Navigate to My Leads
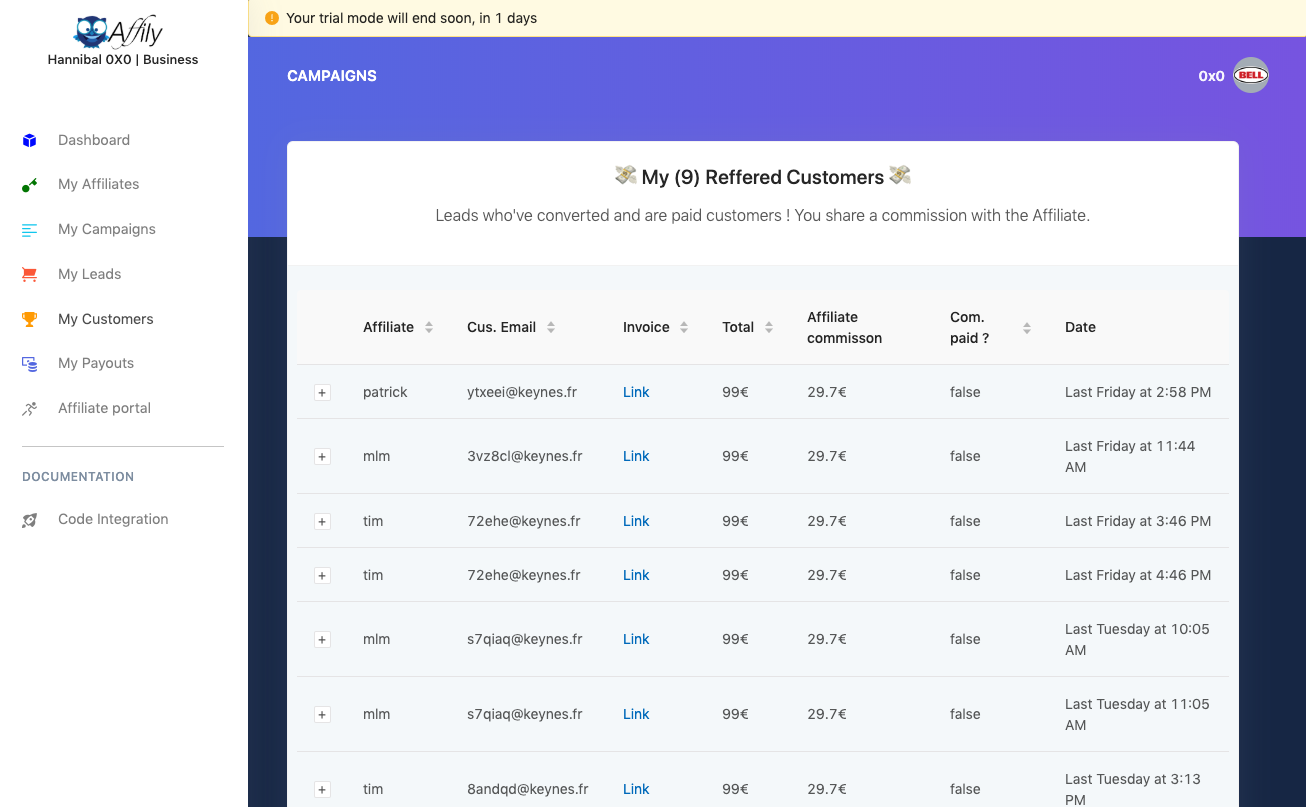 pyautogui.click(x=89, y=274)
